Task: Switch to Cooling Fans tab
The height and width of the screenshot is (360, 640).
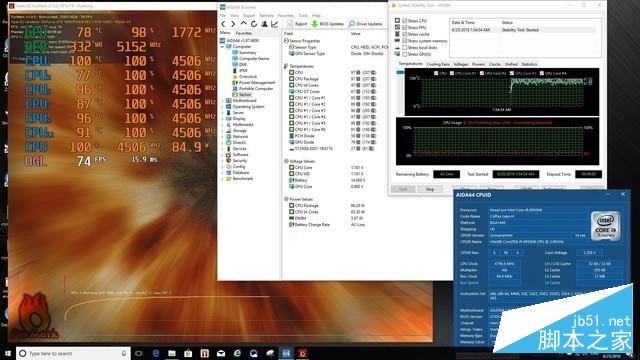Action: (x=438, y=64)
